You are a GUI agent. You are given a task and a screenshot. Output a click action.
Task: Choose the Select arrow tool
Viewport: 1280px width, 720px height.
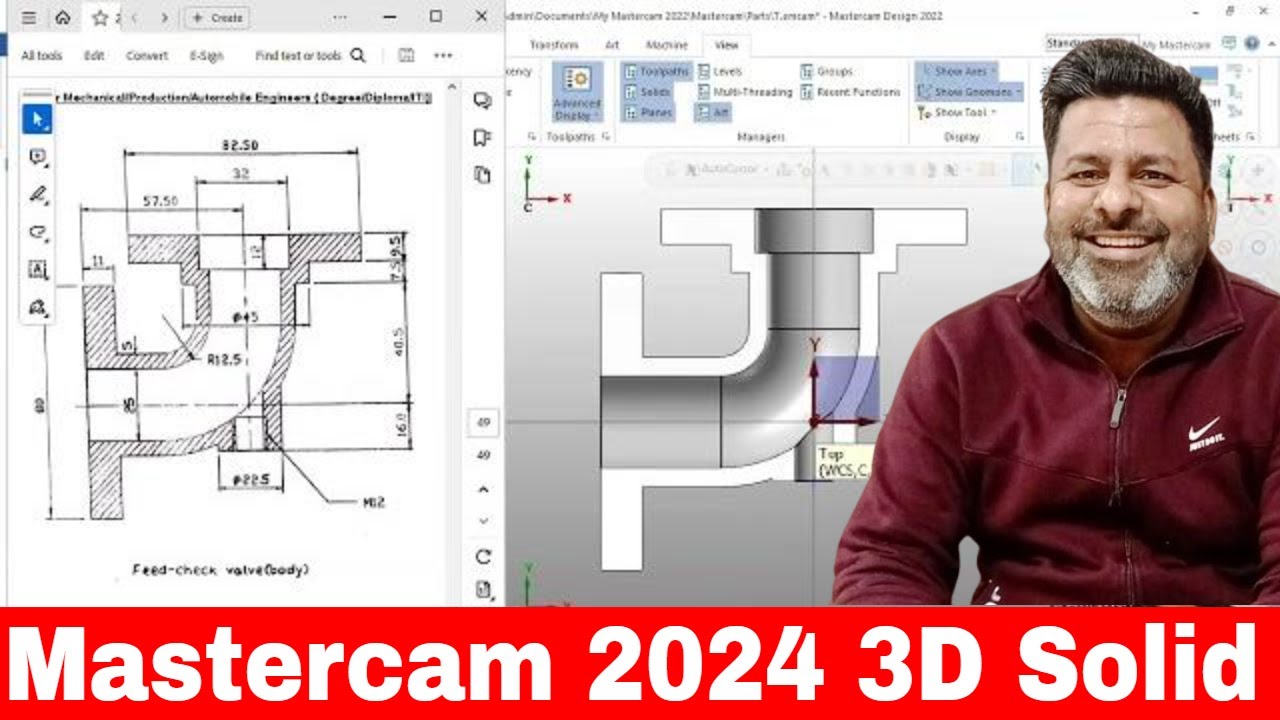pos(37,120)
